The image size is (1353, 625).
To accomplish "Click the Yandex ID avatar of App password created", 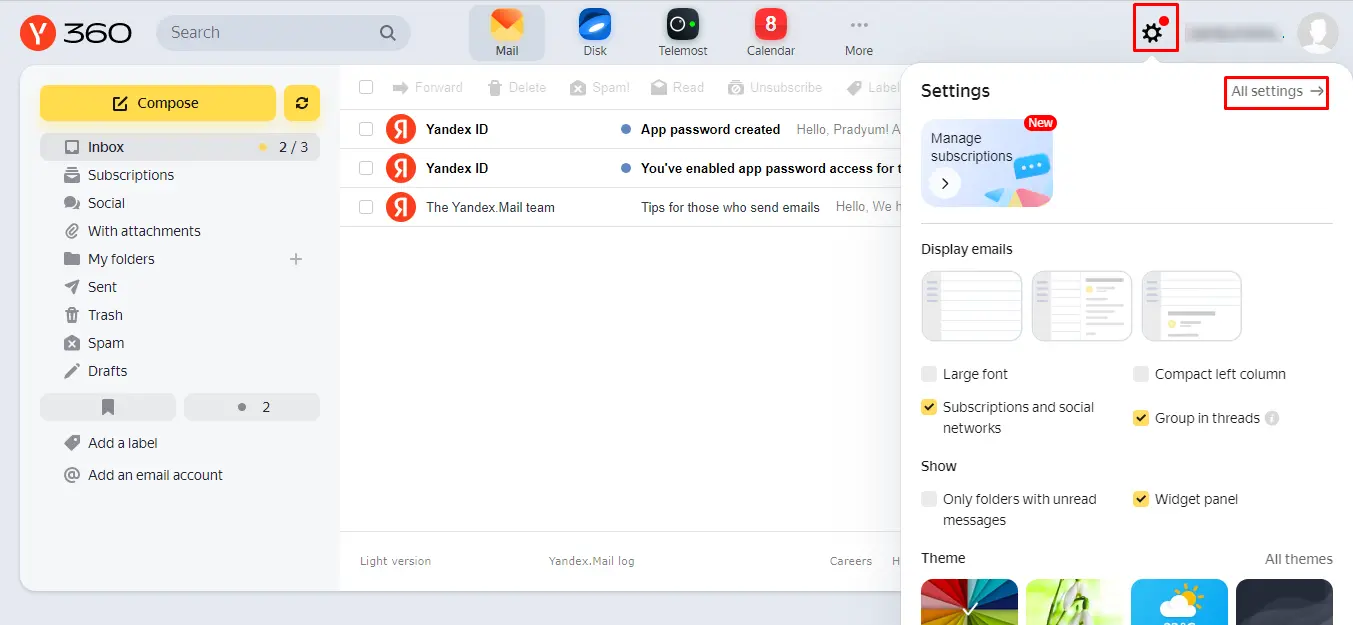I will point(401,129).
